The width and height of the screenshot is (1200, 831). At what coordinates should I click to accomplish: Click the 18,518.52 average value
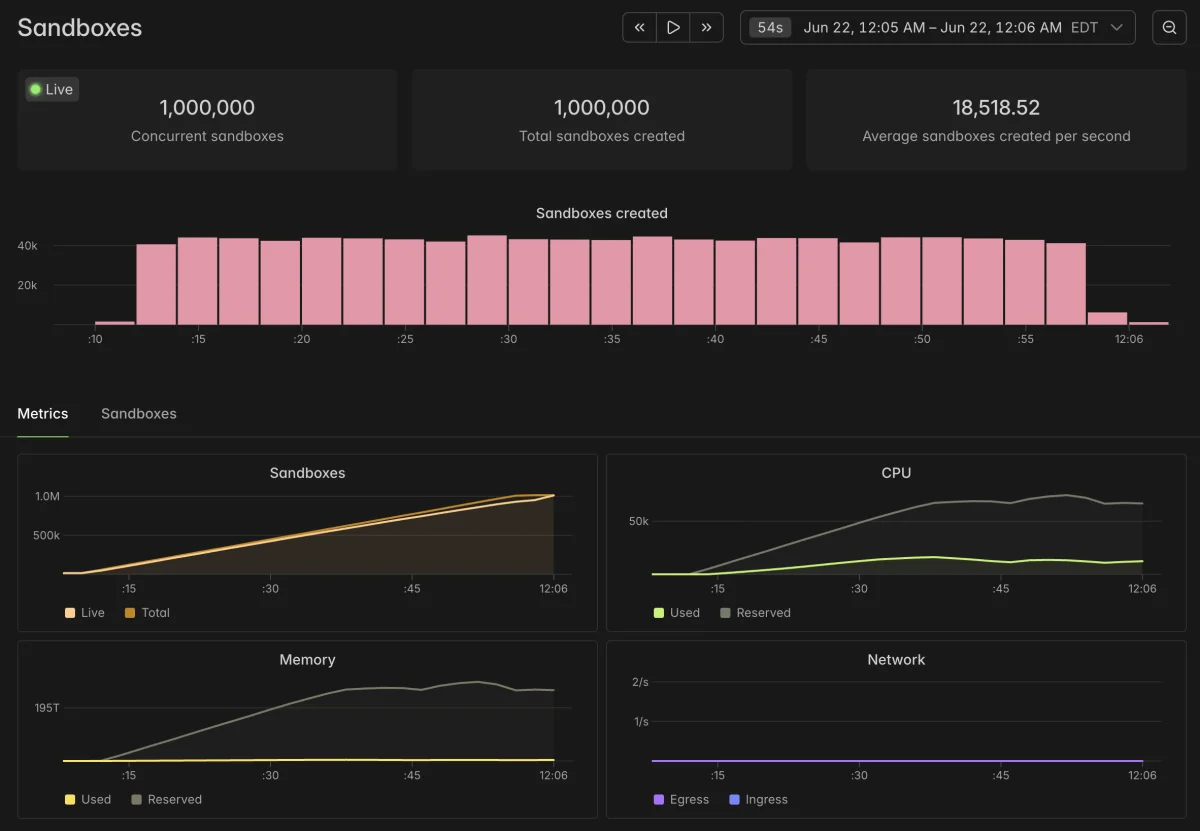click(x=996, y=107)
